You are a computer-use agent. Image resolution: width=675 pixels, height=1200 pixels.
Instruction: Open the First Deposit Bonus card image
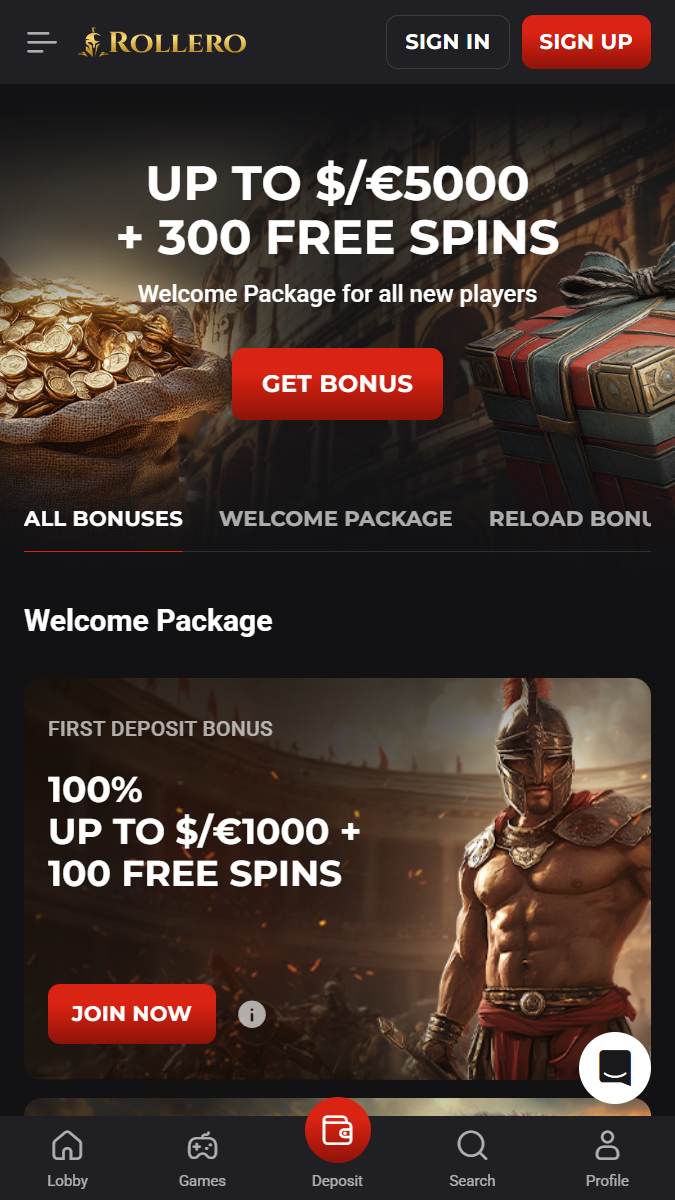337,879
